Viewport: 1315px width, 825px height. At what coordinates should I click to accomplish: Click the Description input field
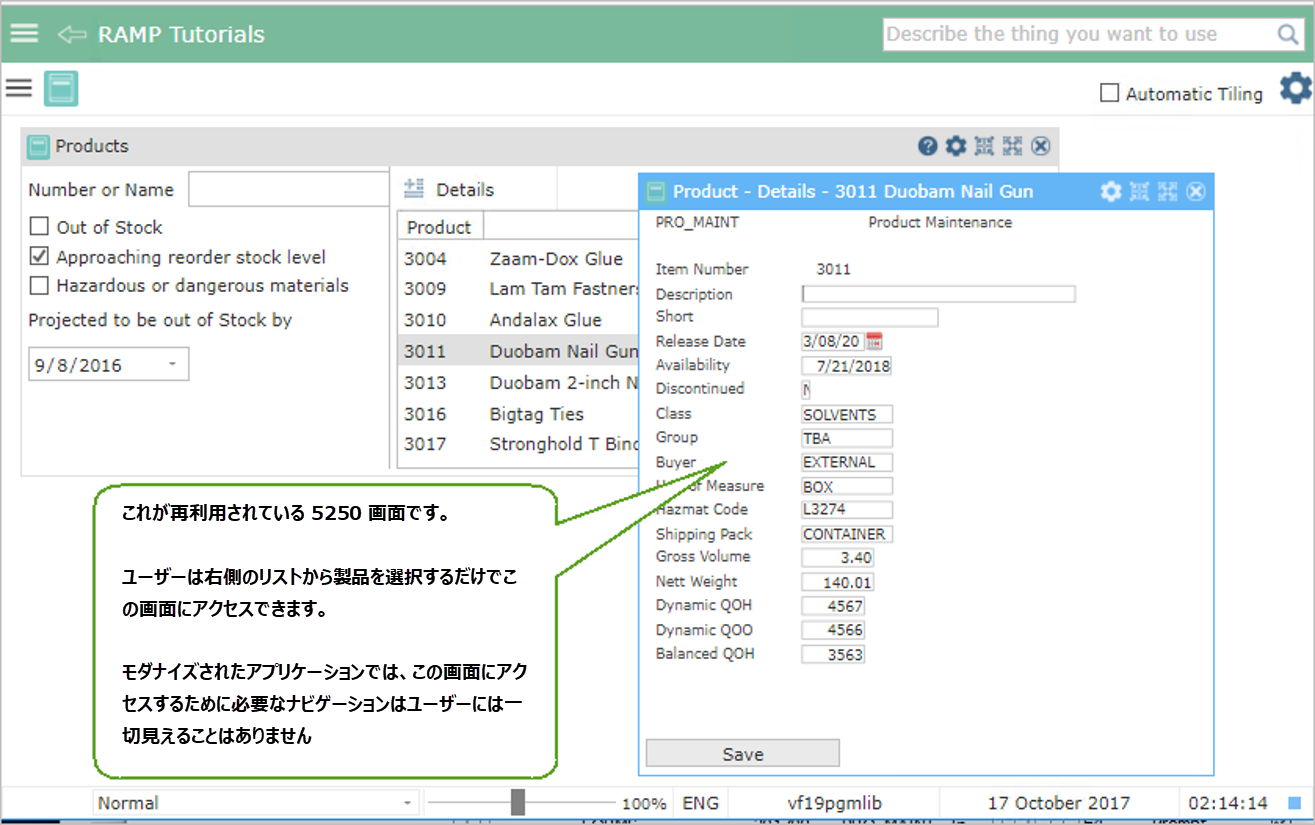tap(939, 294)
